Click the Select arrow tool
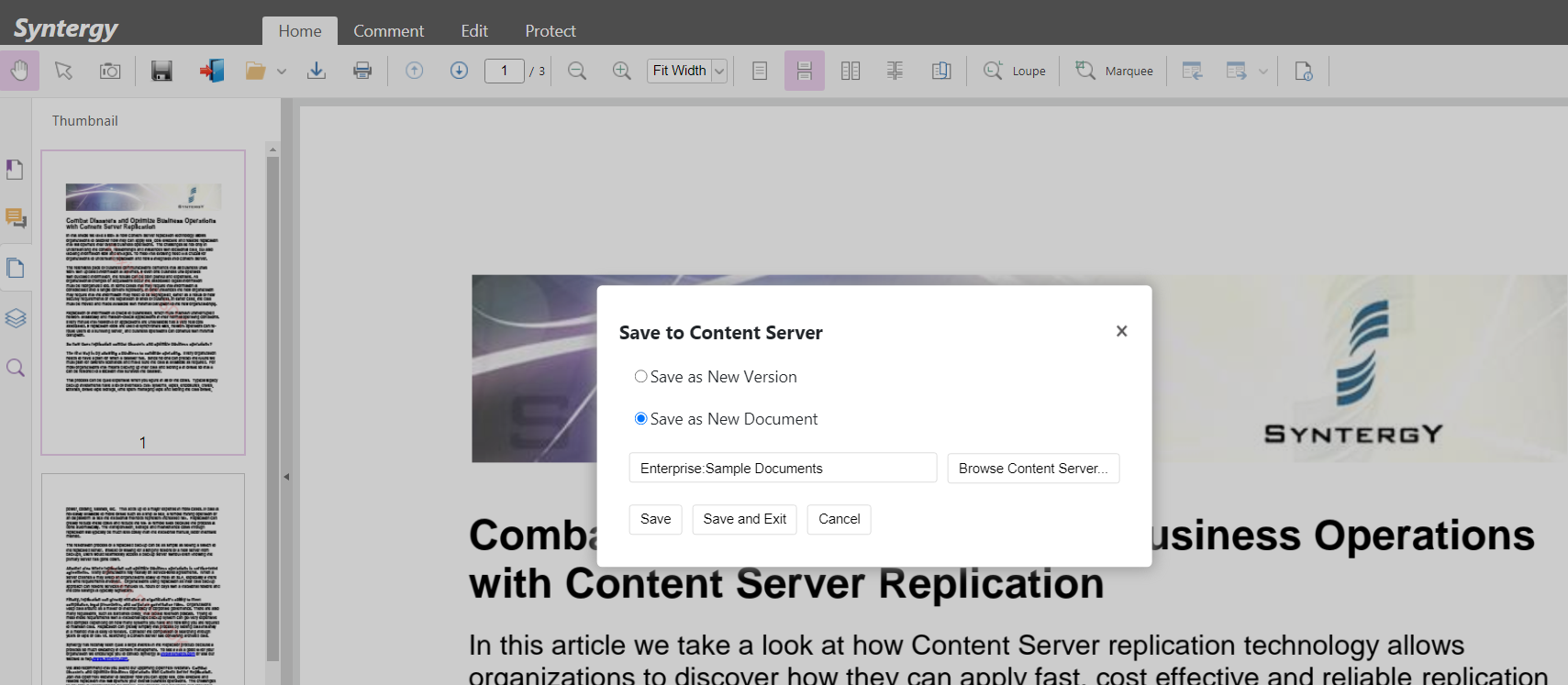 [63, 71]
